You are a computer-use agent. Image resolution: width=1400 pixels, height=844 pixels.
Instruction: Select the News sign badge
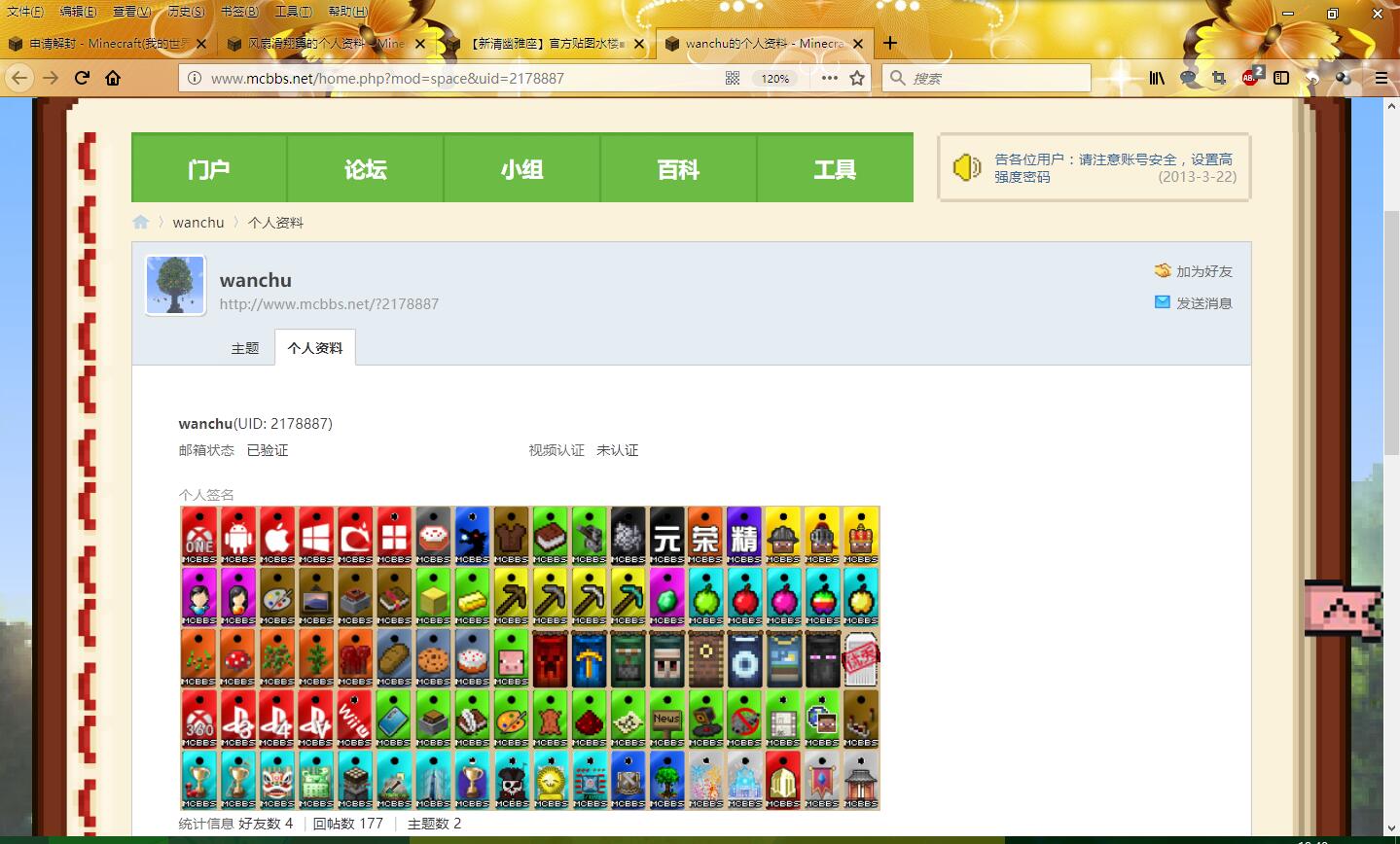click(x=666, y=720)
